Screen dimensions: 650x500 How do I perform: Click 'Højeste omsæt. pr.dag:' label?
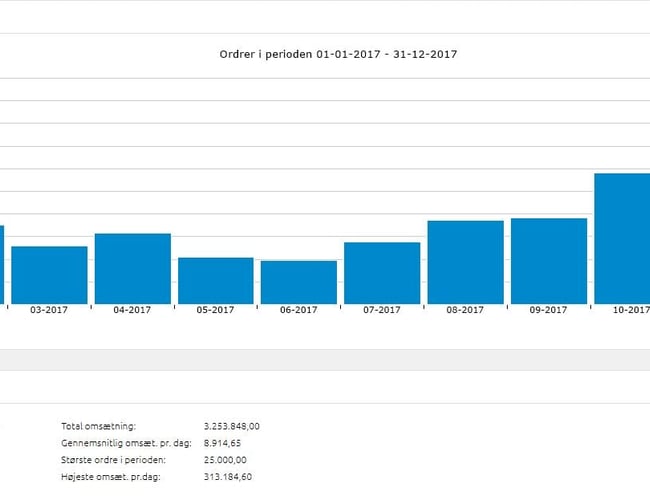pos(111,477)
